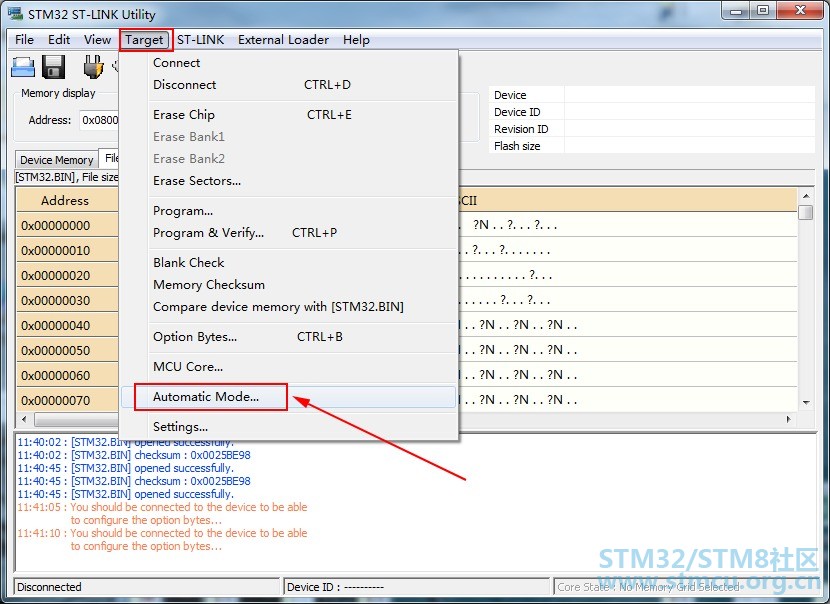This screenshot has width=830, height=604.
Task: Open the ST-LINK menu
Action: click(201, 40)
